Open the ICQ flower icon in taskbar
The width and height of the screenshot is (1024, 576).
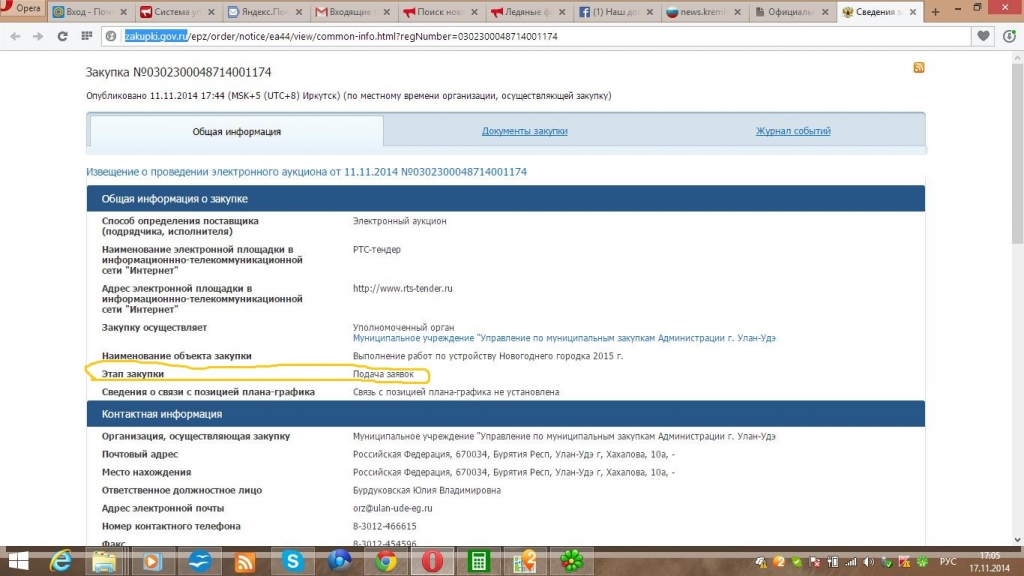pyautogui.click(x=572, y=561)
